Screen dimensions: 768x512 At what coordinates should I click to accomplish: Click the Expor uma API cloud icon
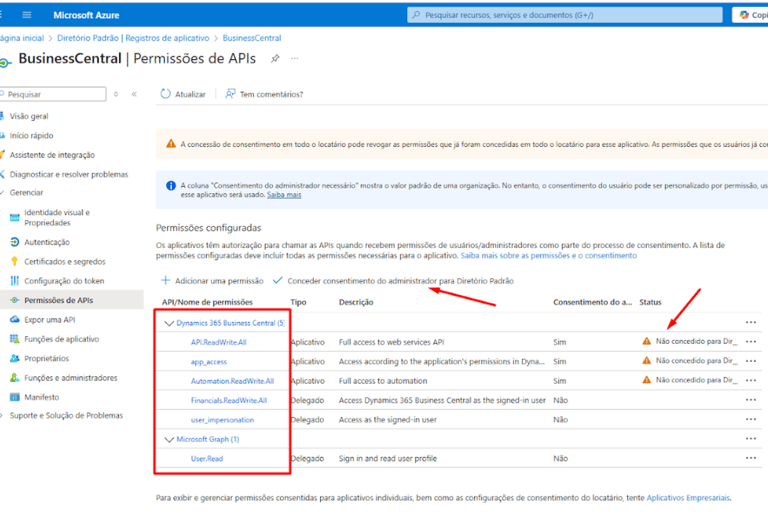coord(15,319)
